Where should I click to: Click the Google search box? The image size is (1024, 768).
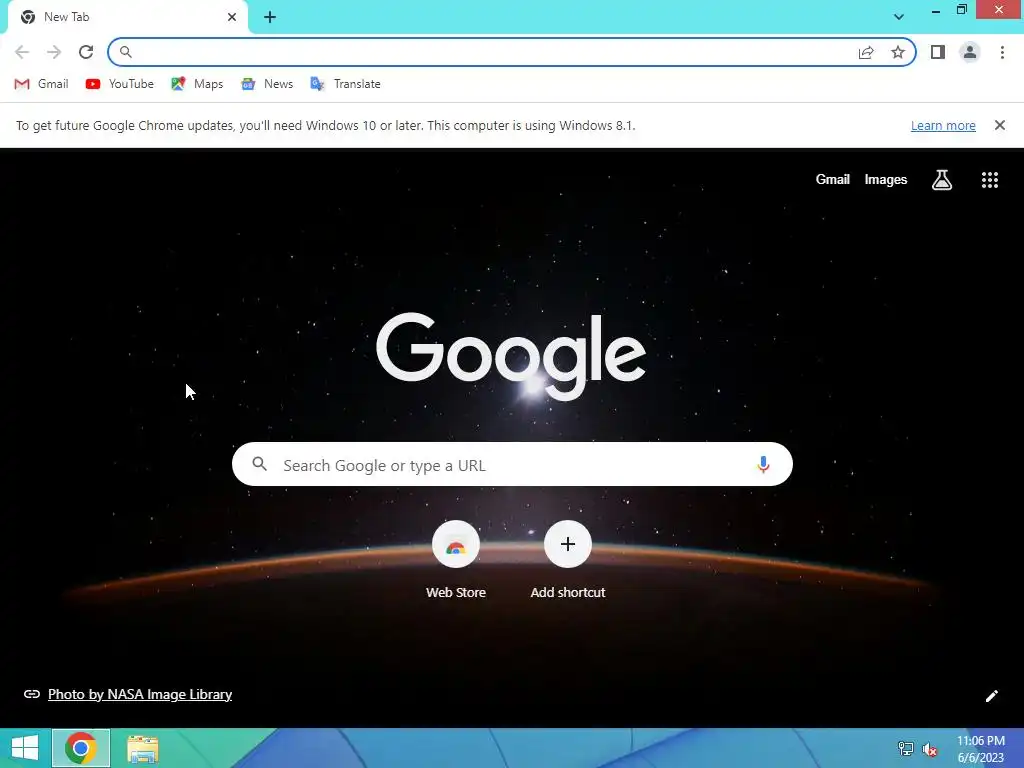coord(512,464)
